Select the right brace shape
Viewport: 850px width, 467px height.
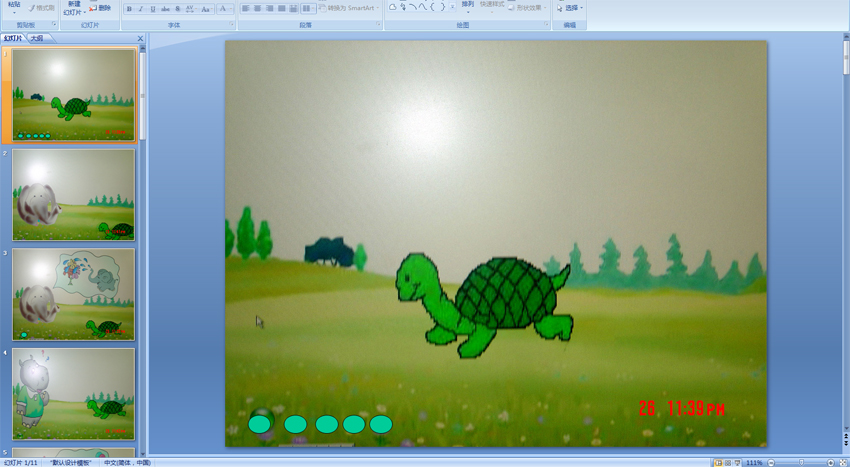click(x=442, y=7)
